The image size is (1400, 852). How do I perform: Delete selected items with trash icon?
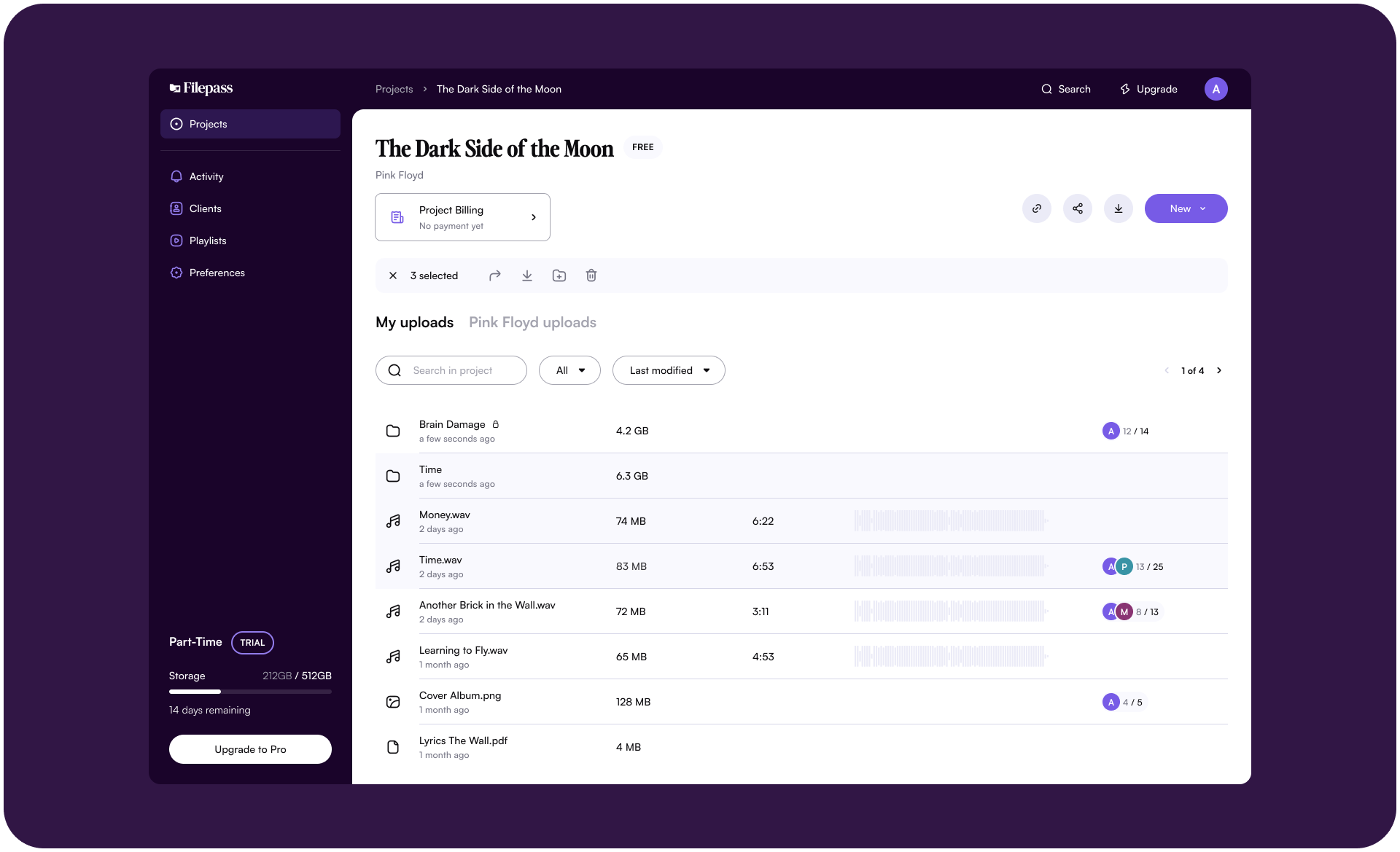tap(591, 275)
